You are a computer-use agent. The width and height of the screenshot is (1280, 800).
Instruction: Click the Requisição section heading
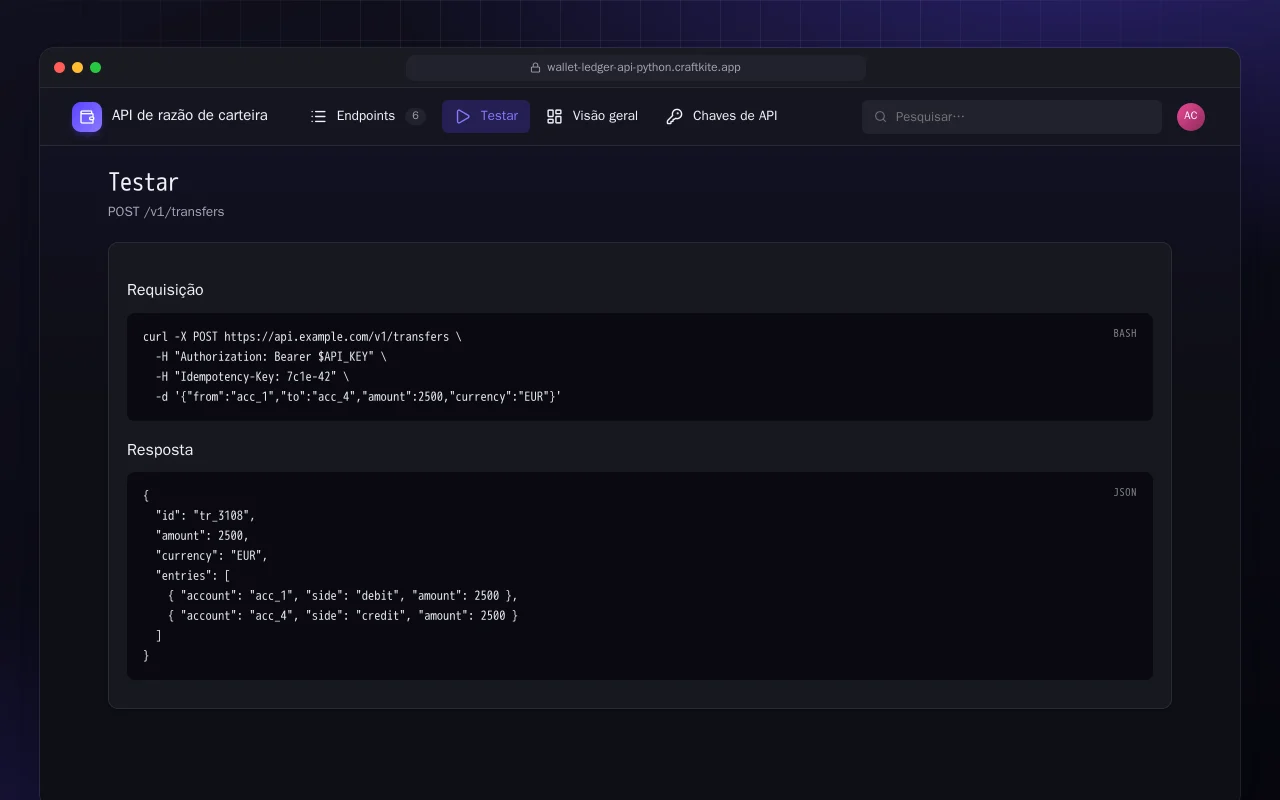click(x=165, y=290)
